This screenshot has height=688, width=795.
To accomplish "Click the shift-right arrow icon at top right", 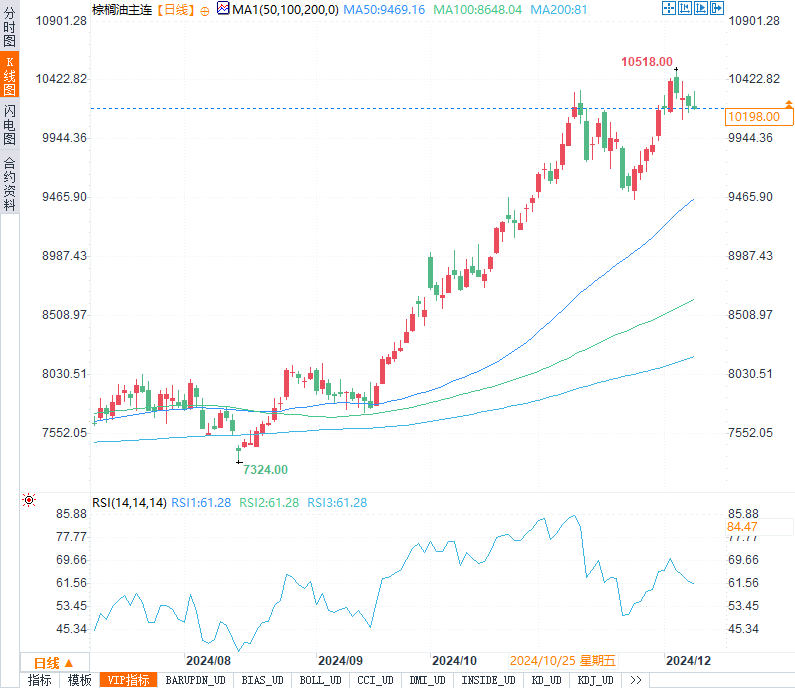I will click(699, 8).
